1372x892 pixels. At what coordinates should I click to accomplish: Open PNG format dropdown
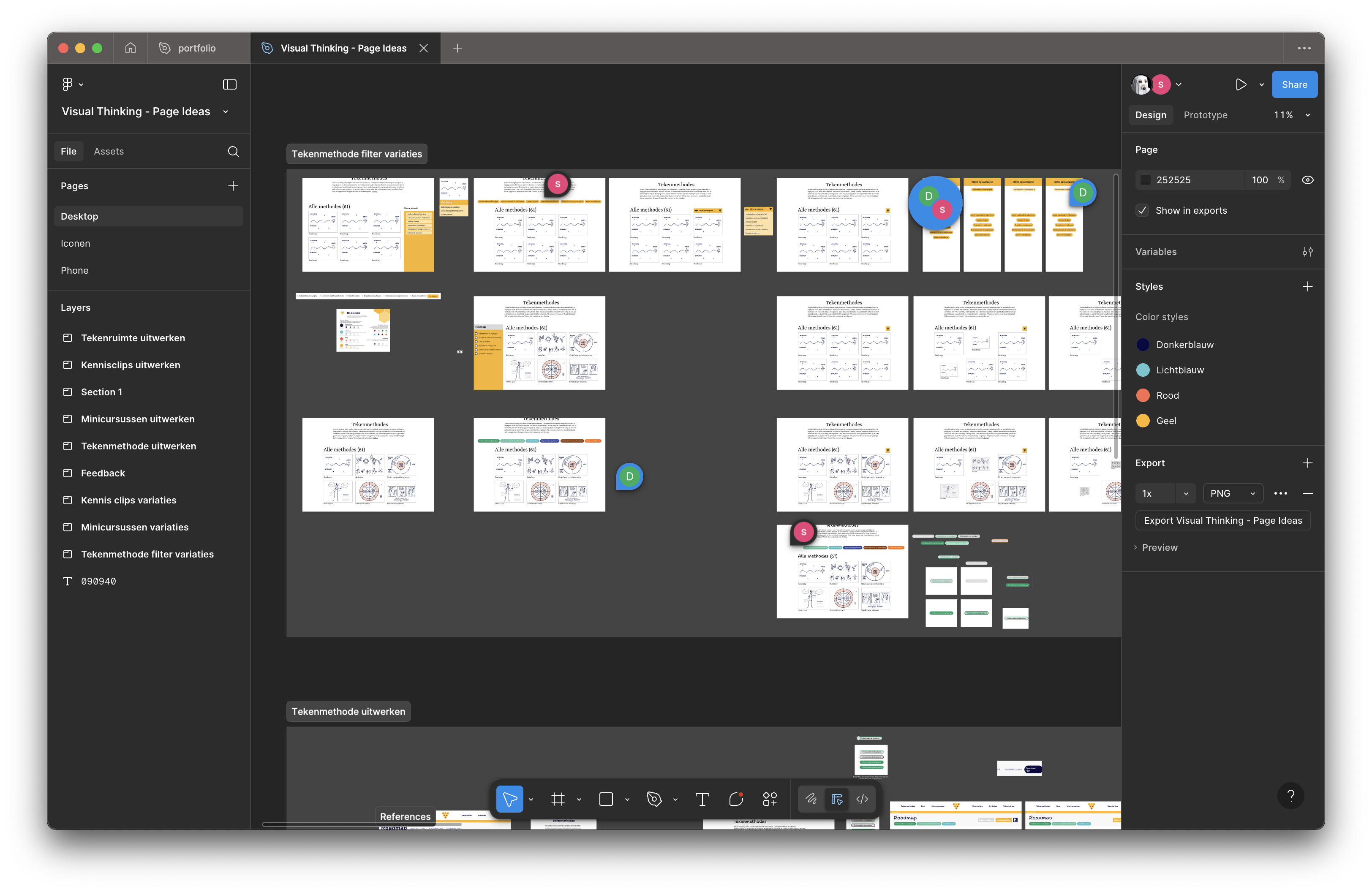(x=1233, y=493)
